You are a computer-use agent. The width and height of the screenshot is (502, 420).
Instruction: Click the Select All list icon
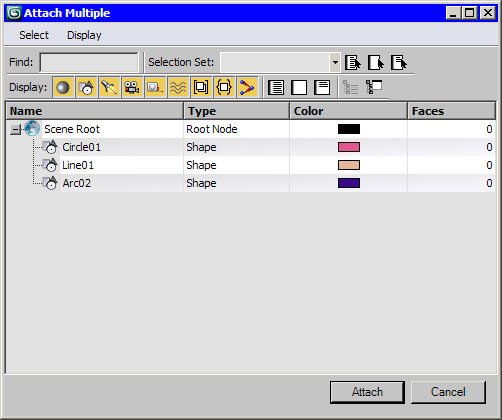pos(276,88)
